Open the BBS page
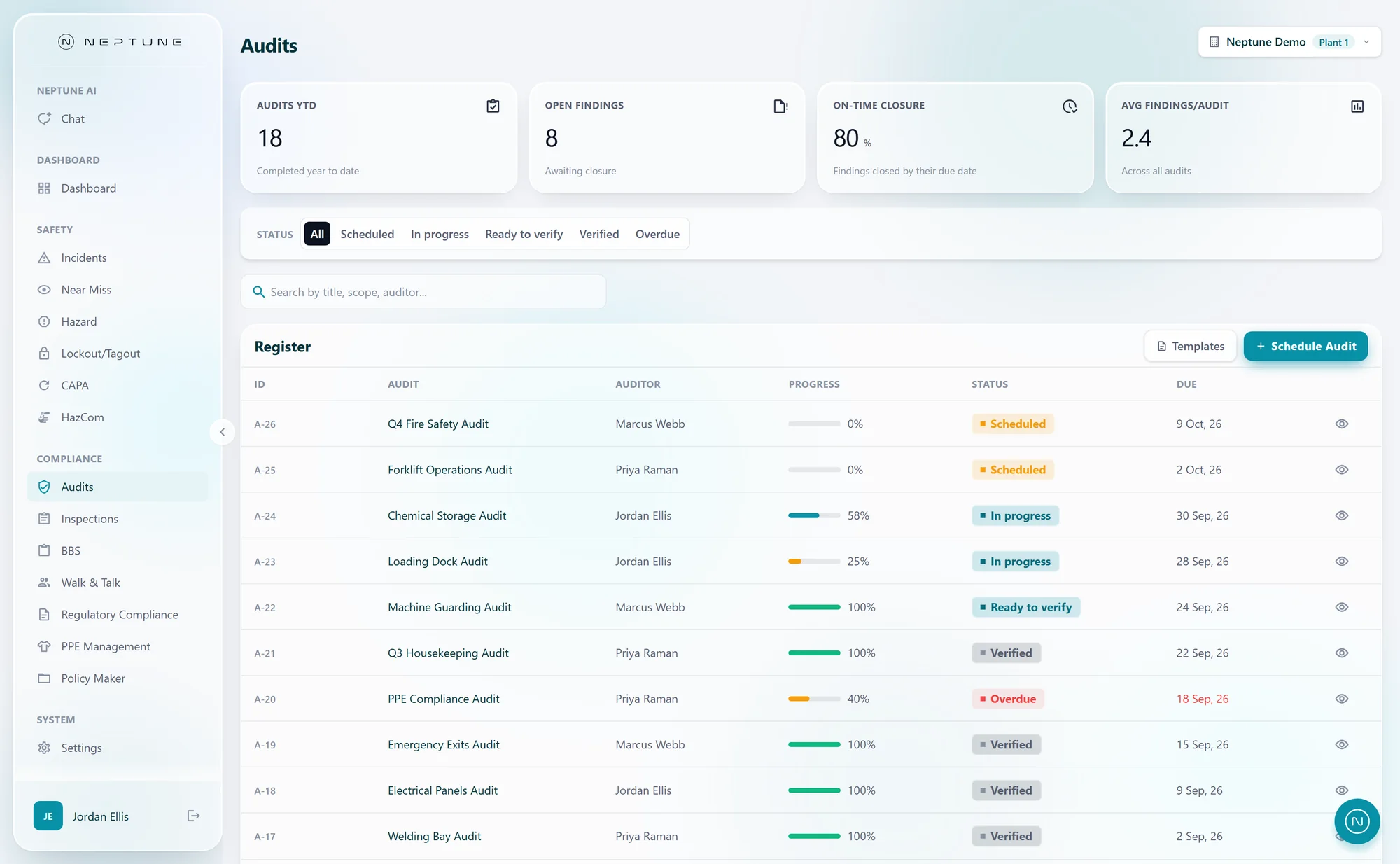1400x864 pixels. click(118, 551)
